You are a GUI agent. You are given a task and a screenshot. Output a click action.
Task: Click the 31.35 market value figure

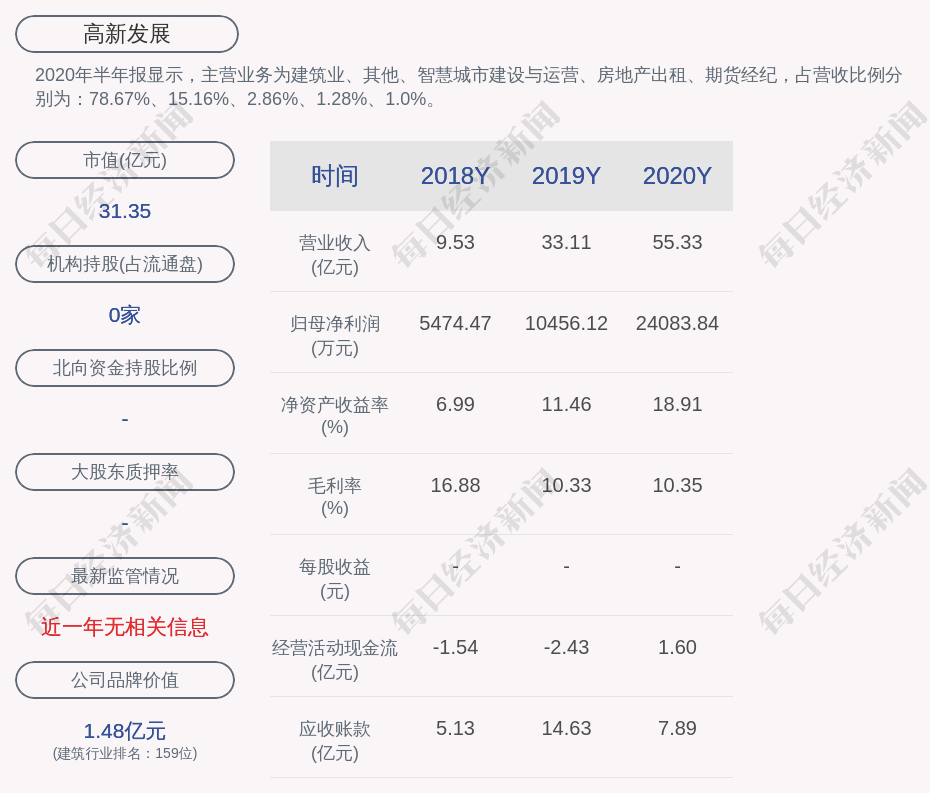(125, 211)
